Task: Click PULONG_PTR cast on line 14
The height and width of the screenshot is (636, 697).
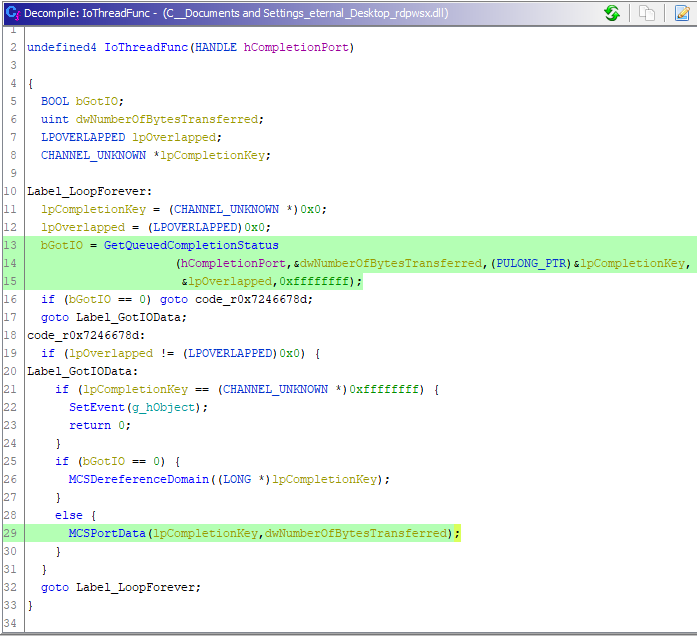Action: [x=531, y=263]
